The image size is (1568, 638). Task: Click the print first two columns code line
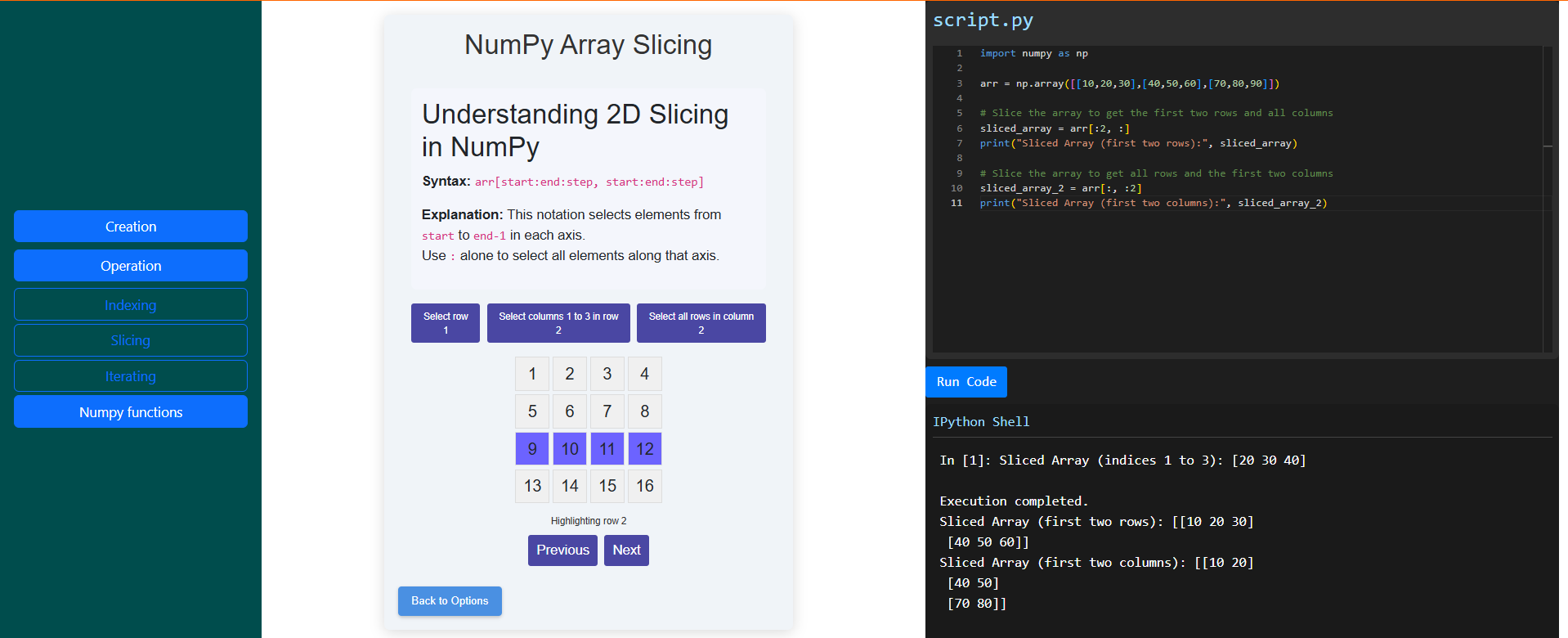[1154, 203]
